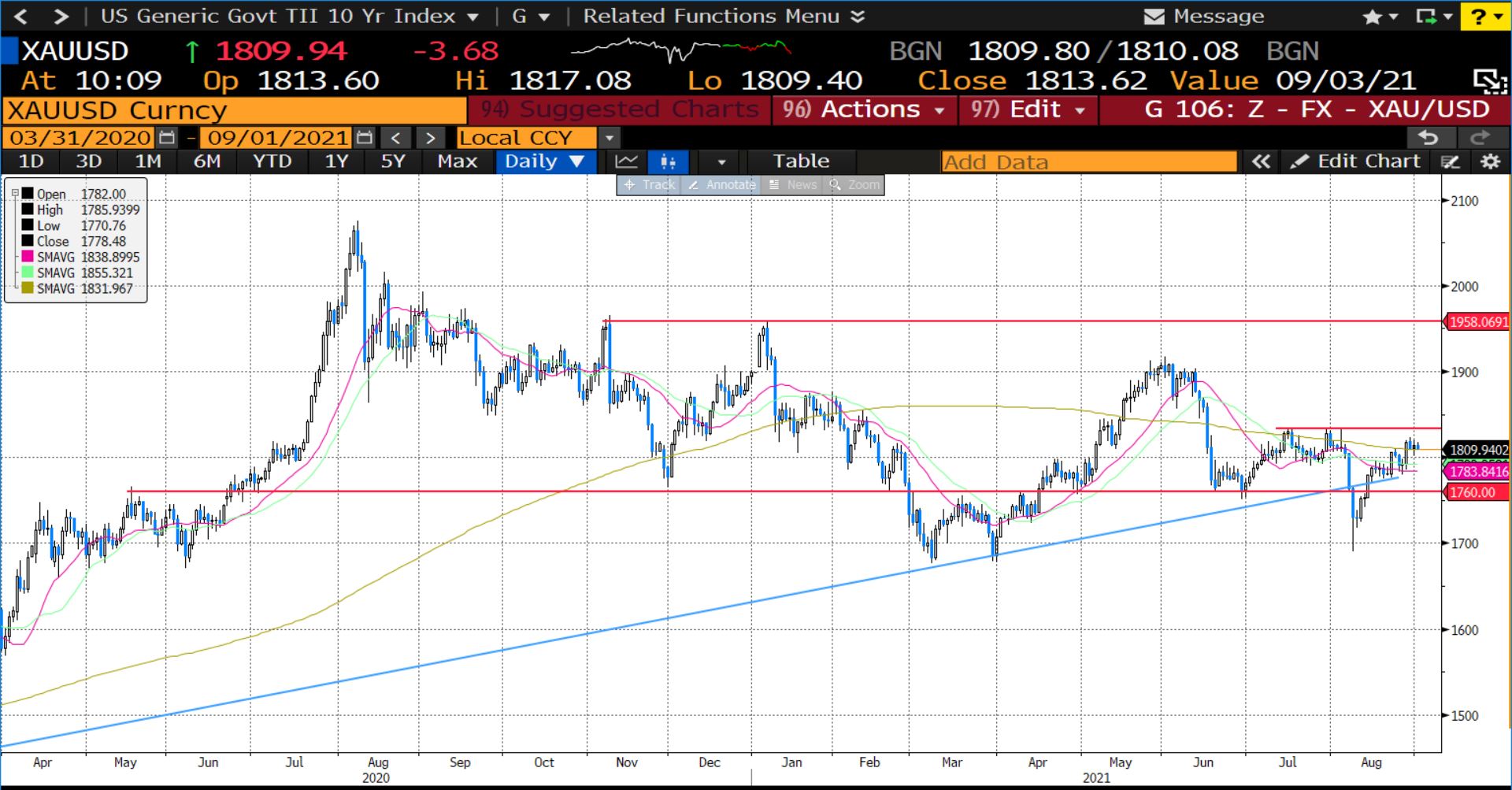Click the Table view button
Screen dimensions: 1512x790
801,161
